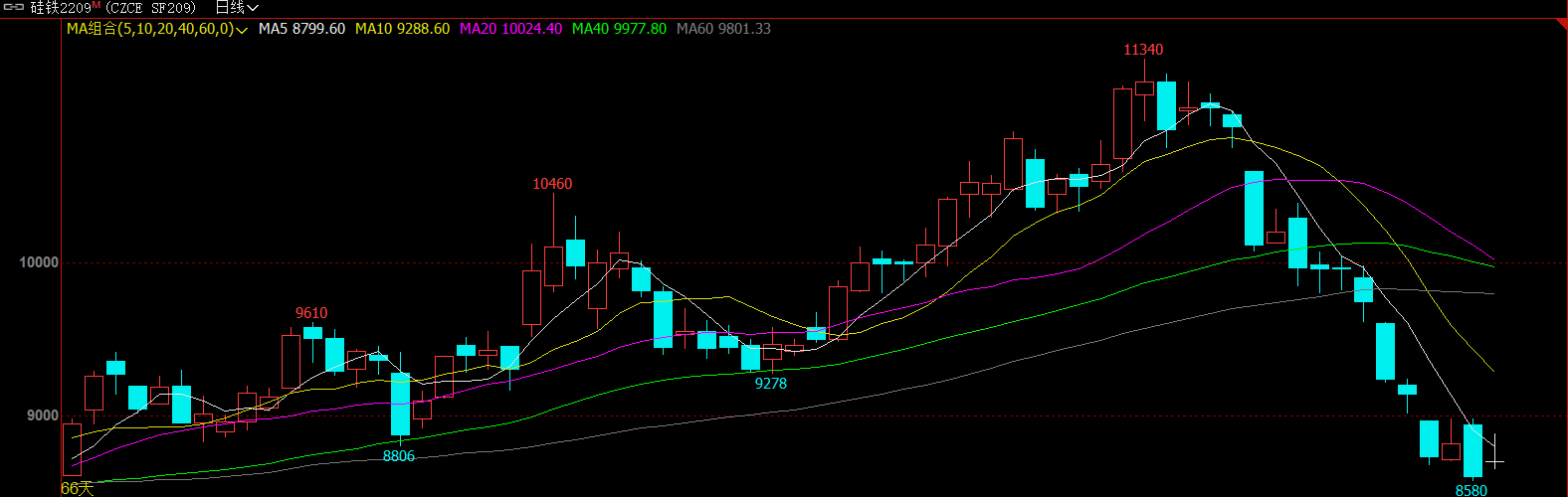
Task: Select the MA60 9801.33 label
Action: pyautogui.click(x=723, y=29)
